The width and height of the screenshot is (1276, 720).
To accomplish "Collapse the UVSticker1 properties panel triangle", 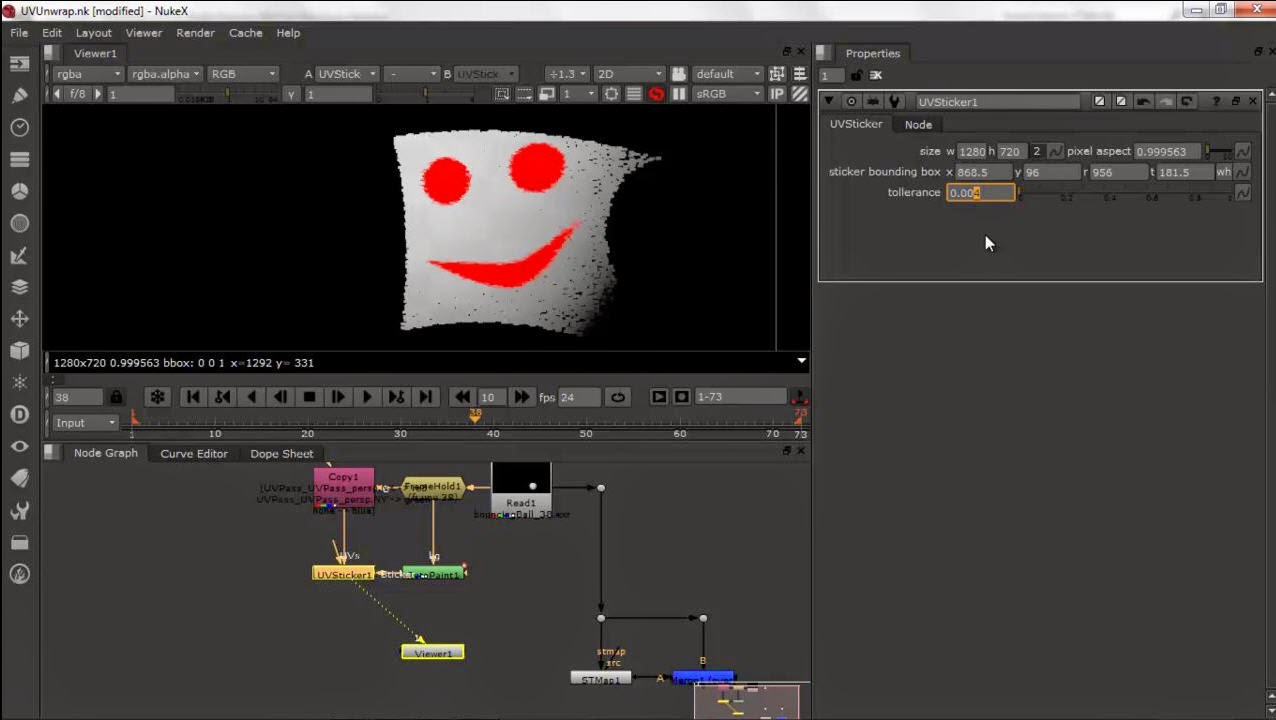I will pyautogui.click(x=829, y=102).
